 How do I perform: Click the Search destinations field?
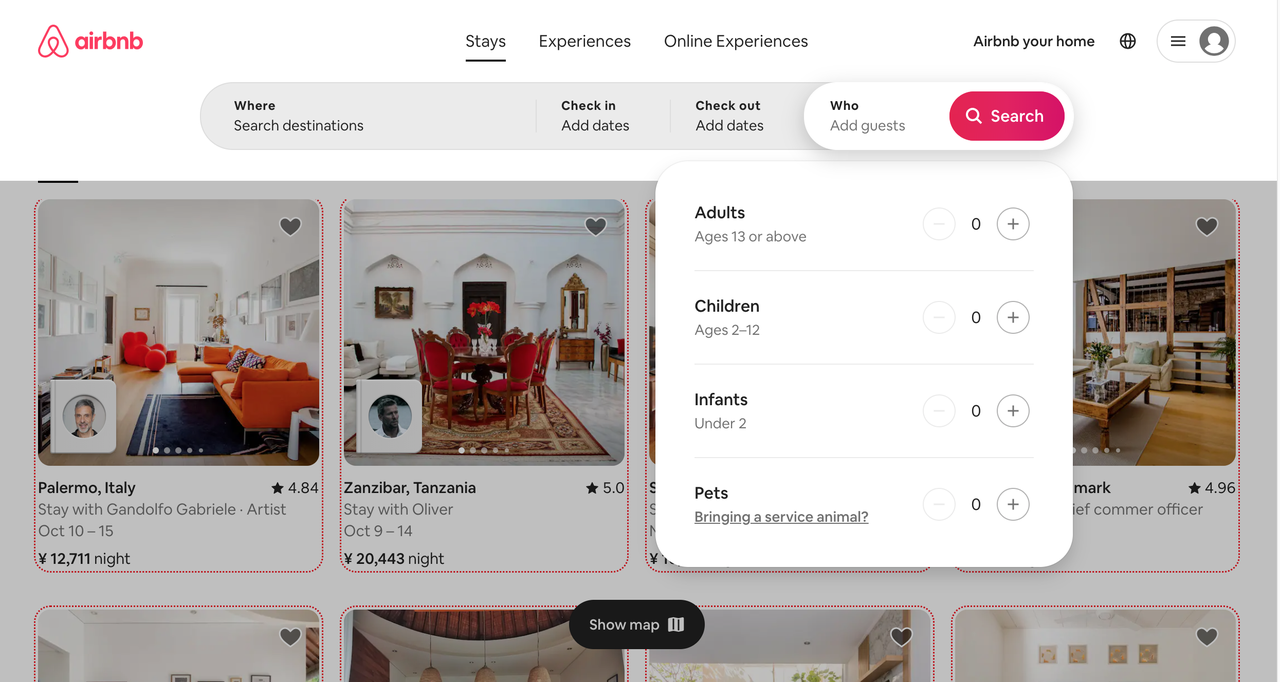pyautogui.click(x=368, y=116)
